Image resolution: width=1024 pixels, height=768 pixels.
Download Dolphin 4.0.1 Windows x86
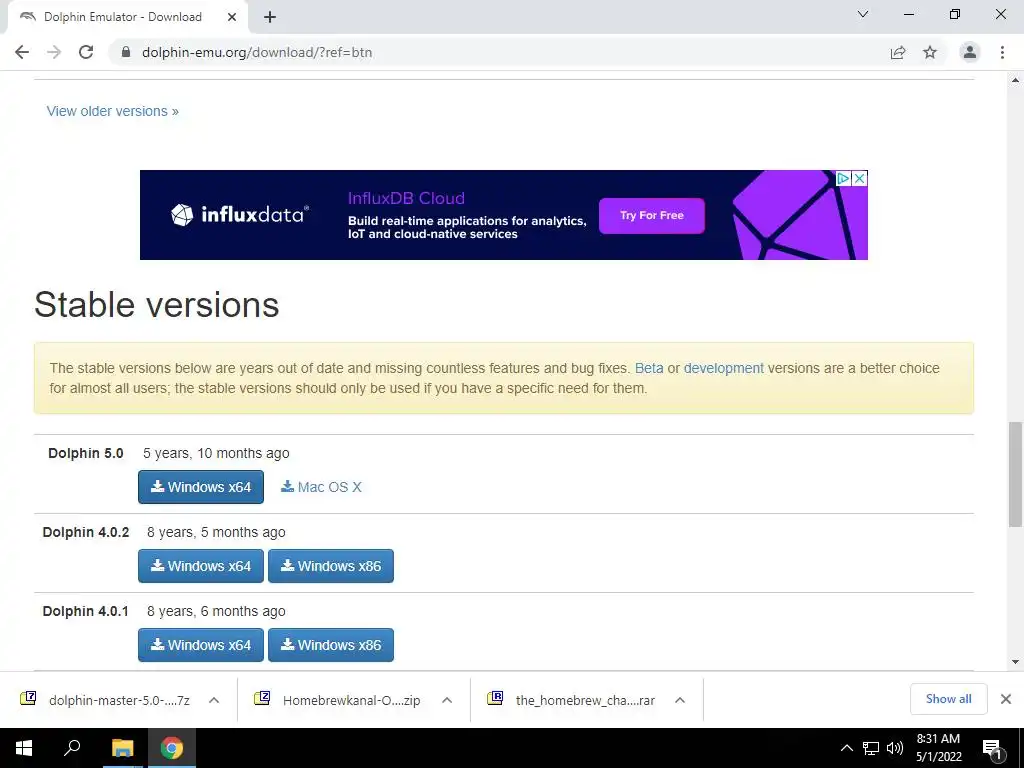coord(331,645)
